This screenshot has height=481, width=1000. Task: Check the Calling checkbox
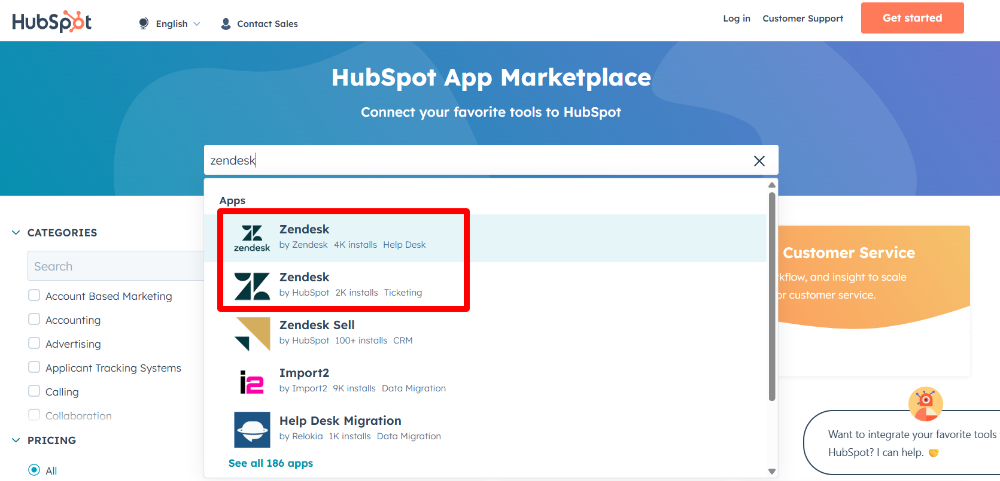pos(34,391)
